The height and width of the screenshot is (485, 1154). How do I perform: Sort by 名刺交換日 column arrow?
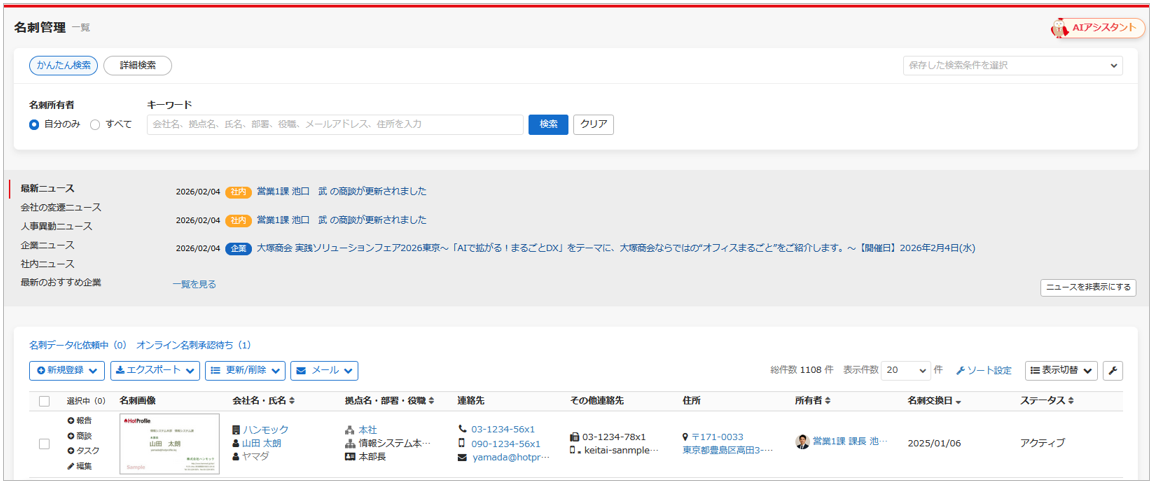(960, 402)
